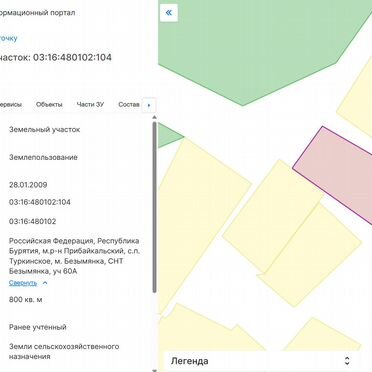Open the Легенда panel
This screenshot has width=372, height=372.
click(190, 361)
